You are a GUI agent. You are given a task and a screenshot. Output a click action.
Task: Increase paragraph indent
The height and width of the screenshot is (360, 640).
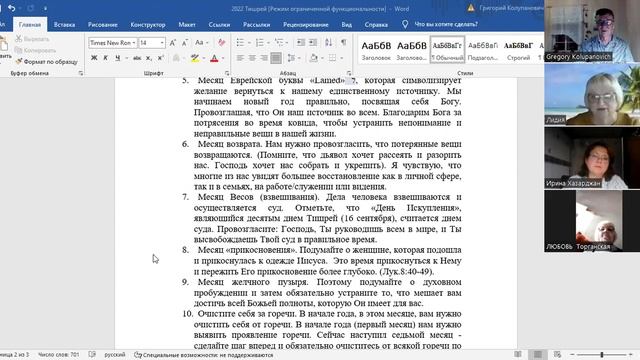point(313,42)
